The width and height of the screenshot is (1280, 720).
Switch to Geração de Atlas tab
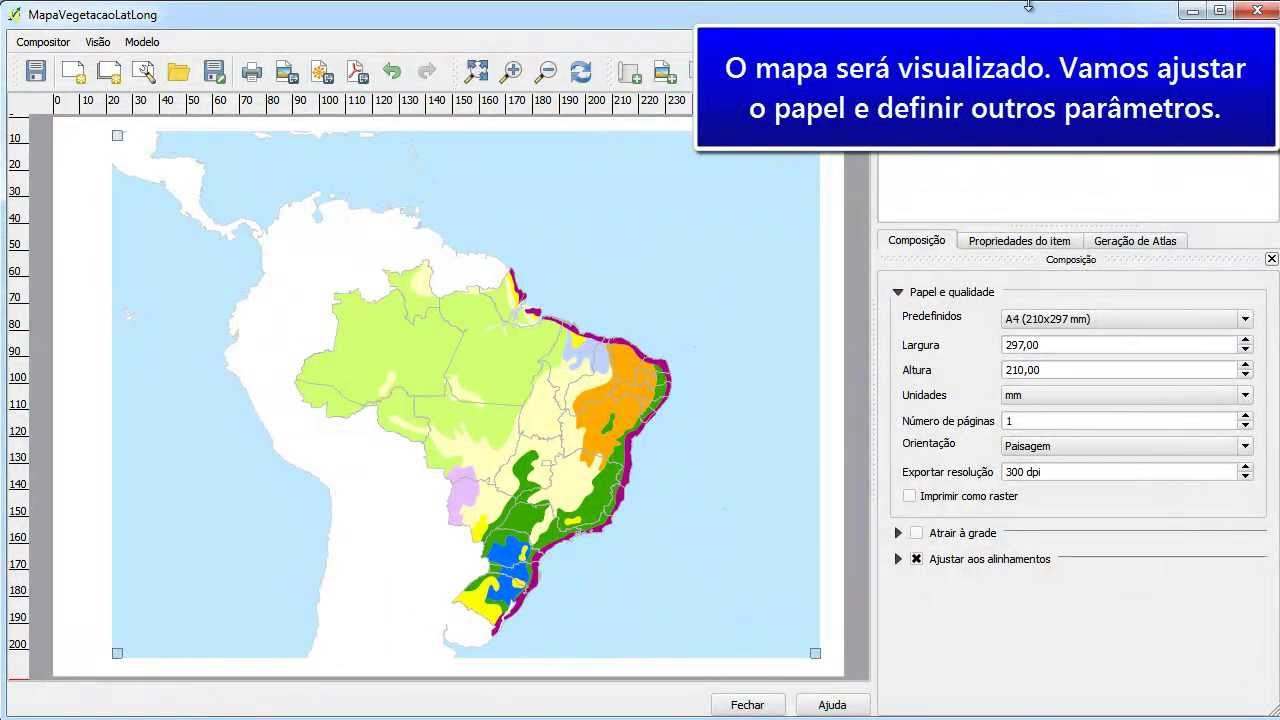(x=1135, y=241)
